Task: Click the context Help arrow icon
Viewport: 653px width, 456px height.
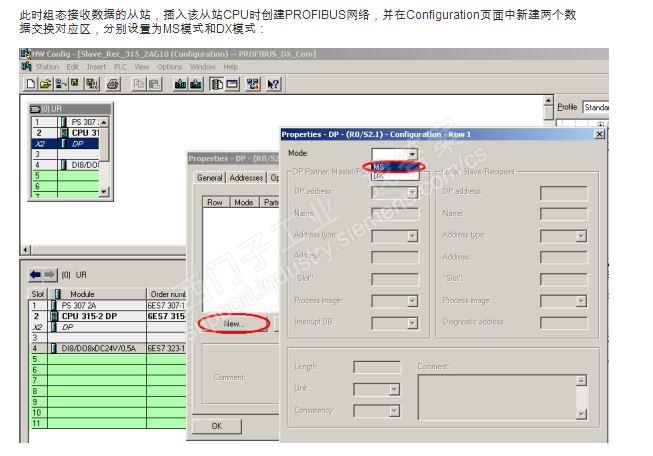Action: point(273,84)
